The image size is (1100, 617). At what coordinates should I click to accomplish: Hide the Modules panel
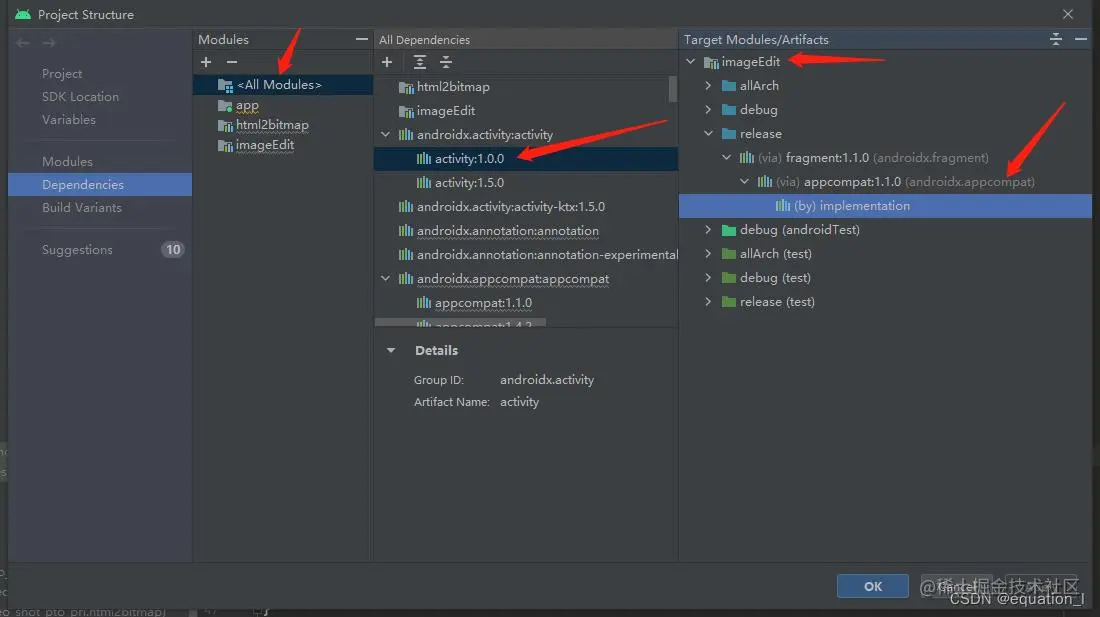click(x=362, y=39)
